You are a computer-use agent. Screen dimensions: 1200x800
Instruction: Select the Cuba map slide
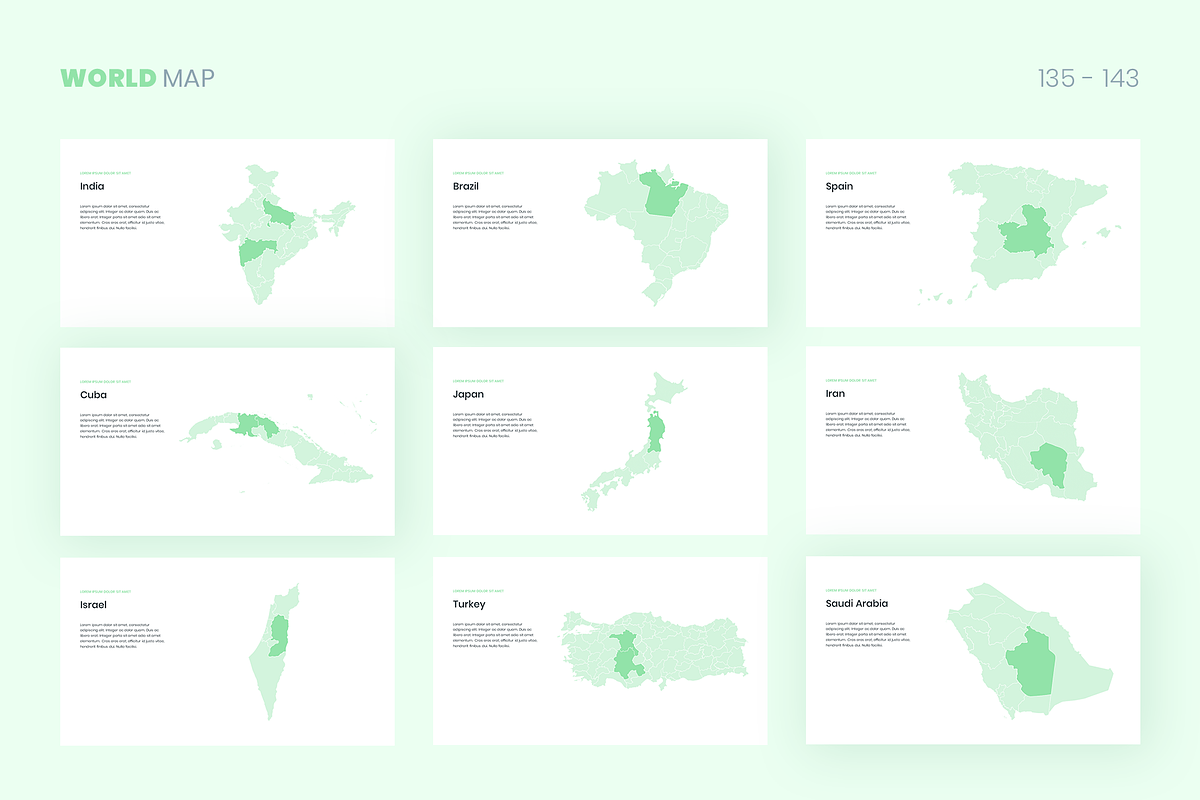pyautogui.click(x=227, y=441)
